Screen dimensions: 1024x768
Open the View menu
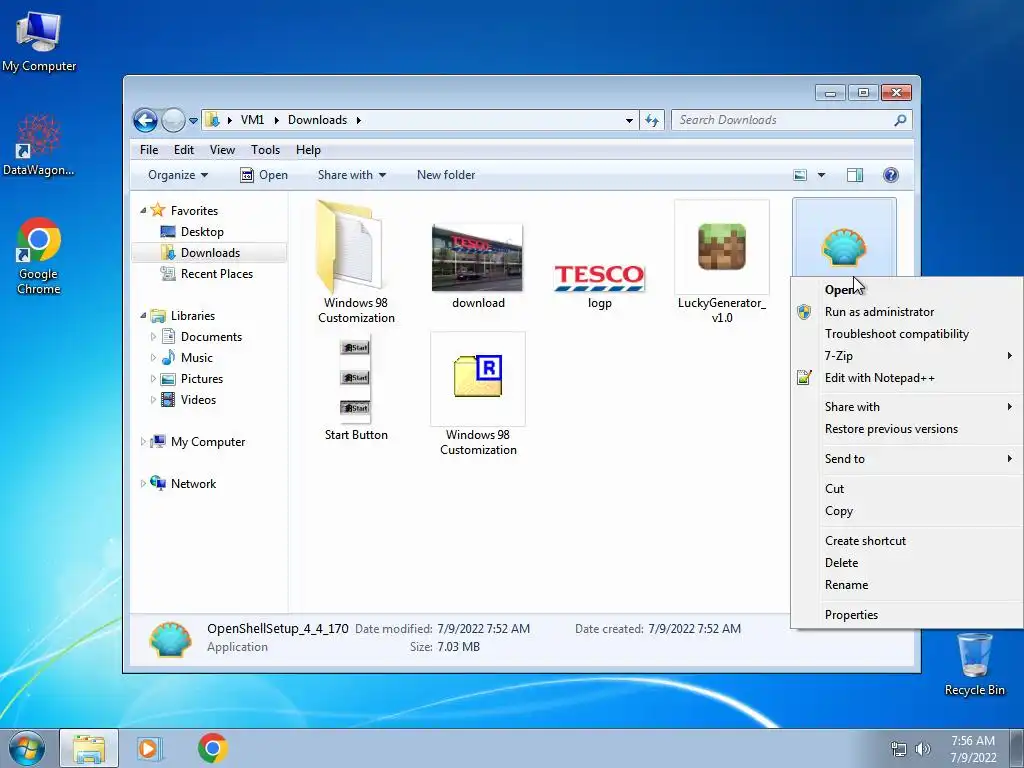[222, 150]
